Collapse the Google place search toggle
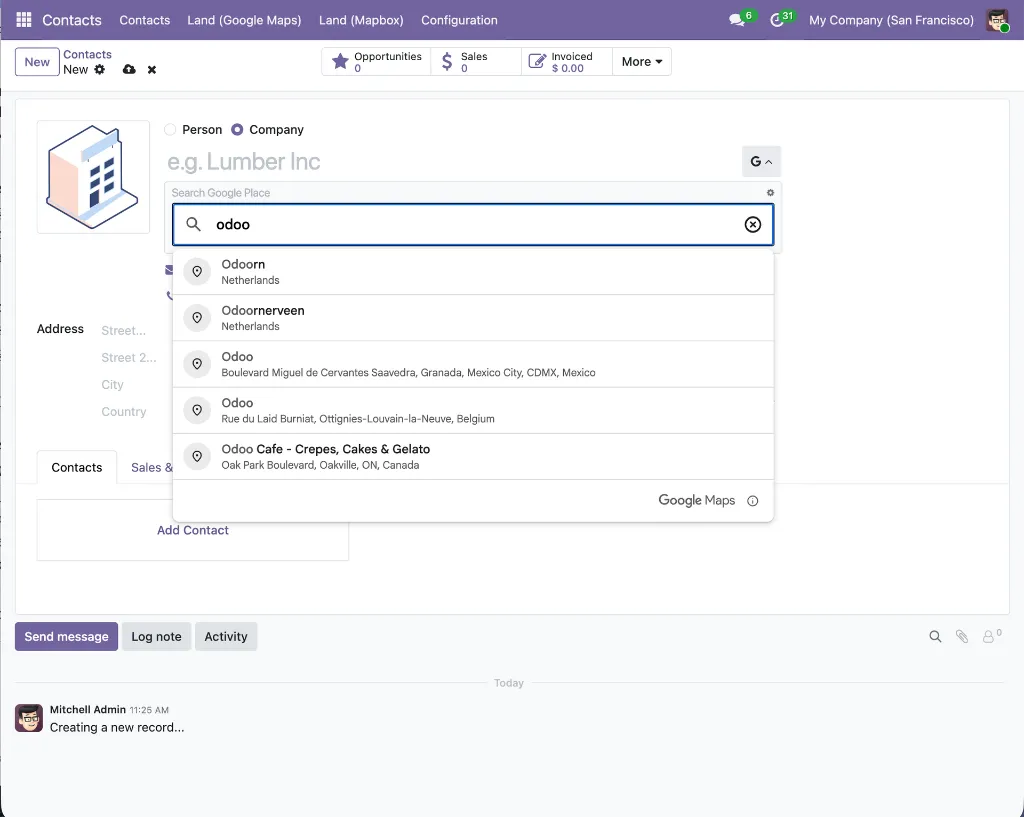 point(761,161)
